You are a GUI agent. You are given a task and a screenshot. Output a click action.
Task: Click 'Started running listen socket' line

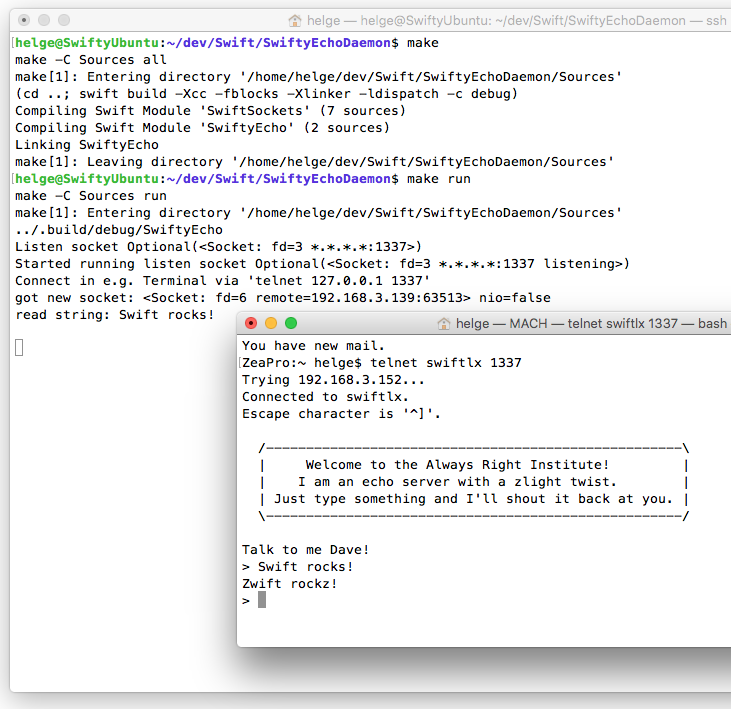click(323, 264)
